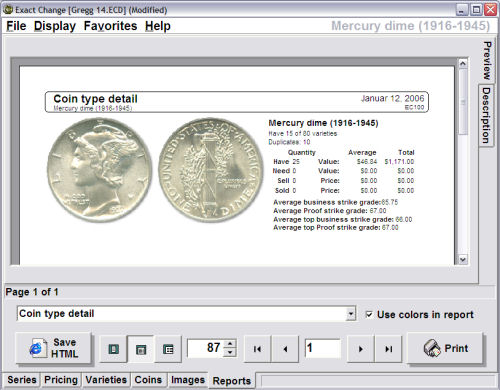Switch to the Varieties tab
500x390 pixels.
[x=106, y=380]
